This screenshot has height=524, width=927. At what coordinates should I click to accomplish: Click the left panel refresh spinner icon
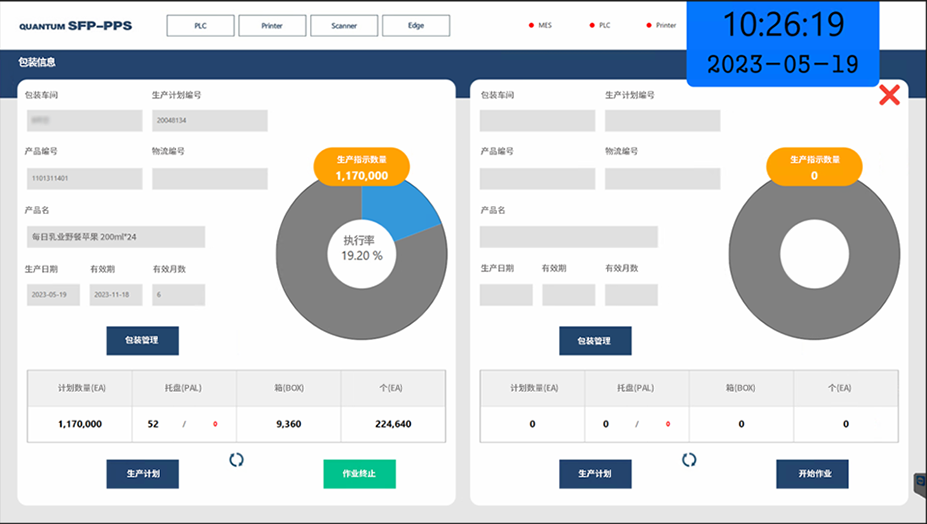237,460
